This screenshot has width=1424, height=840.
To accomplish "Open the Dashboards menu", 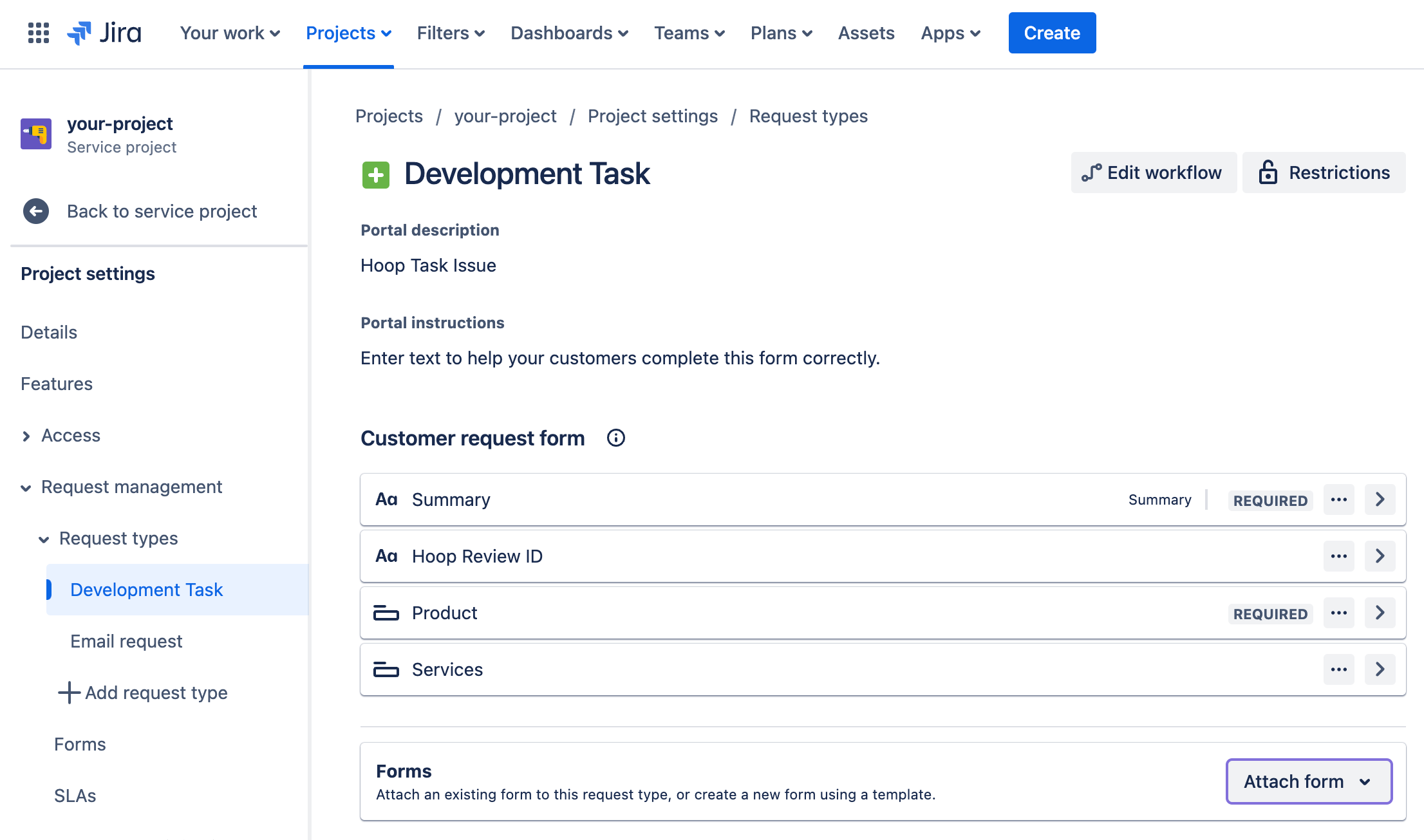I will (x=569, y=33).
